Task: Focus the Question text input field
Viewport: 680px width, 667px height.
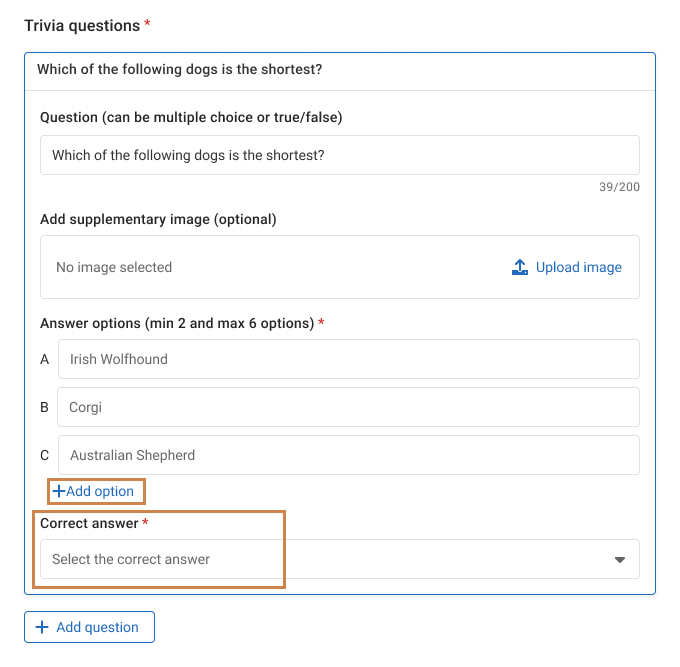Action: (x=339, y=155)
